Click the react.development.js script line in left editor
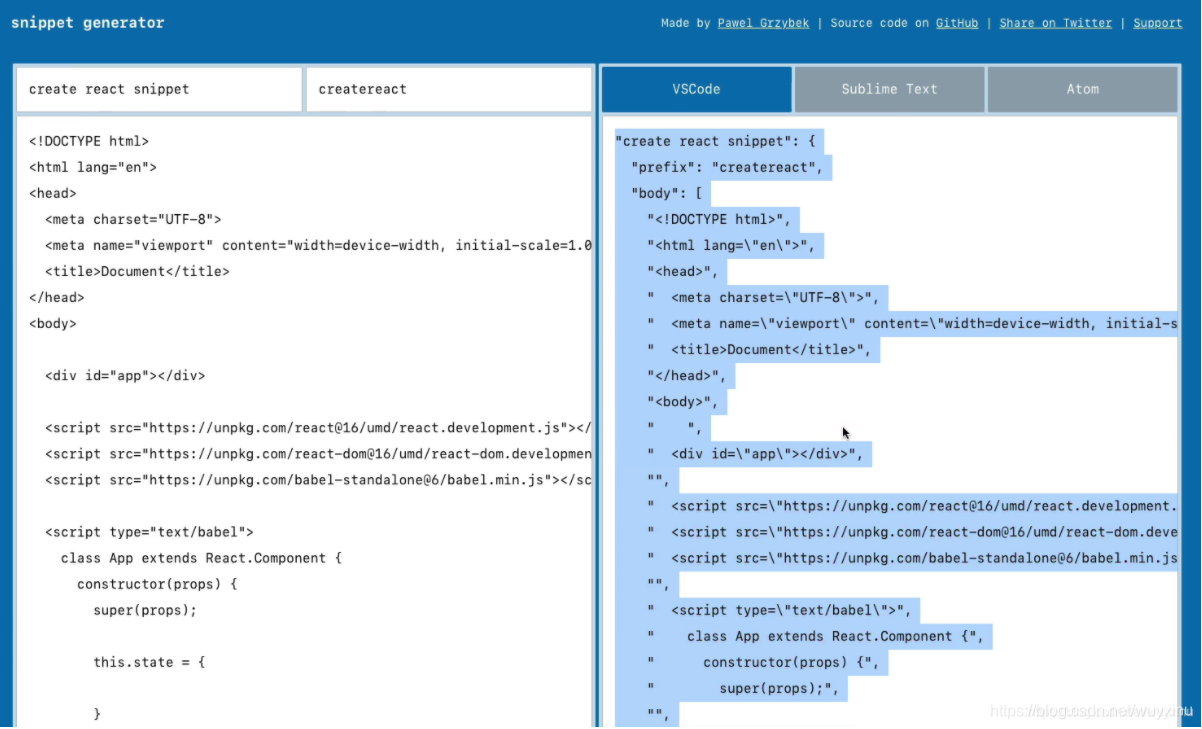The height and width of the screenshot is (729, 1202). [x=318, y=428]
